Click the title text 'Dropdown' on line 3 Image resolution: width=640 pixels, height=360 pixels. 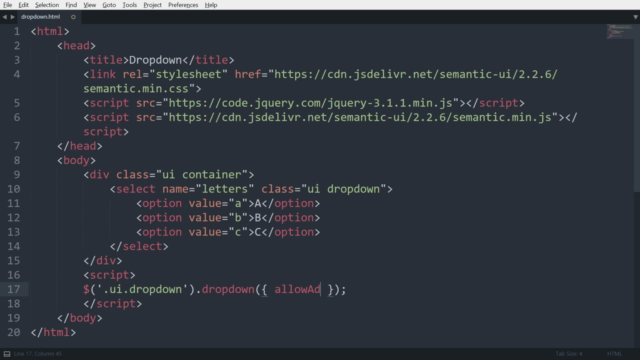coord(155,60)
